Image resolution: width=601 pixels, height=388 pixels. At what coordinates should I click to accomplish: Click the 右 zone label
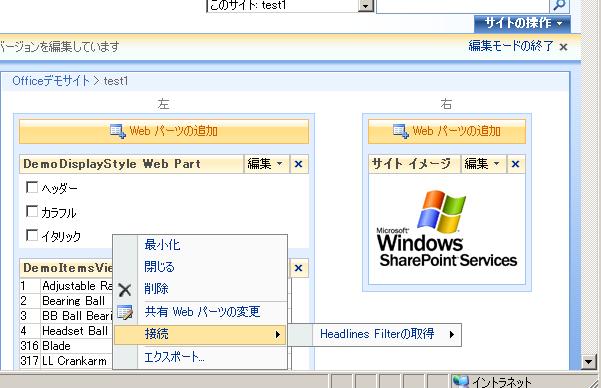pyautogui.click(x=446, y=104)
